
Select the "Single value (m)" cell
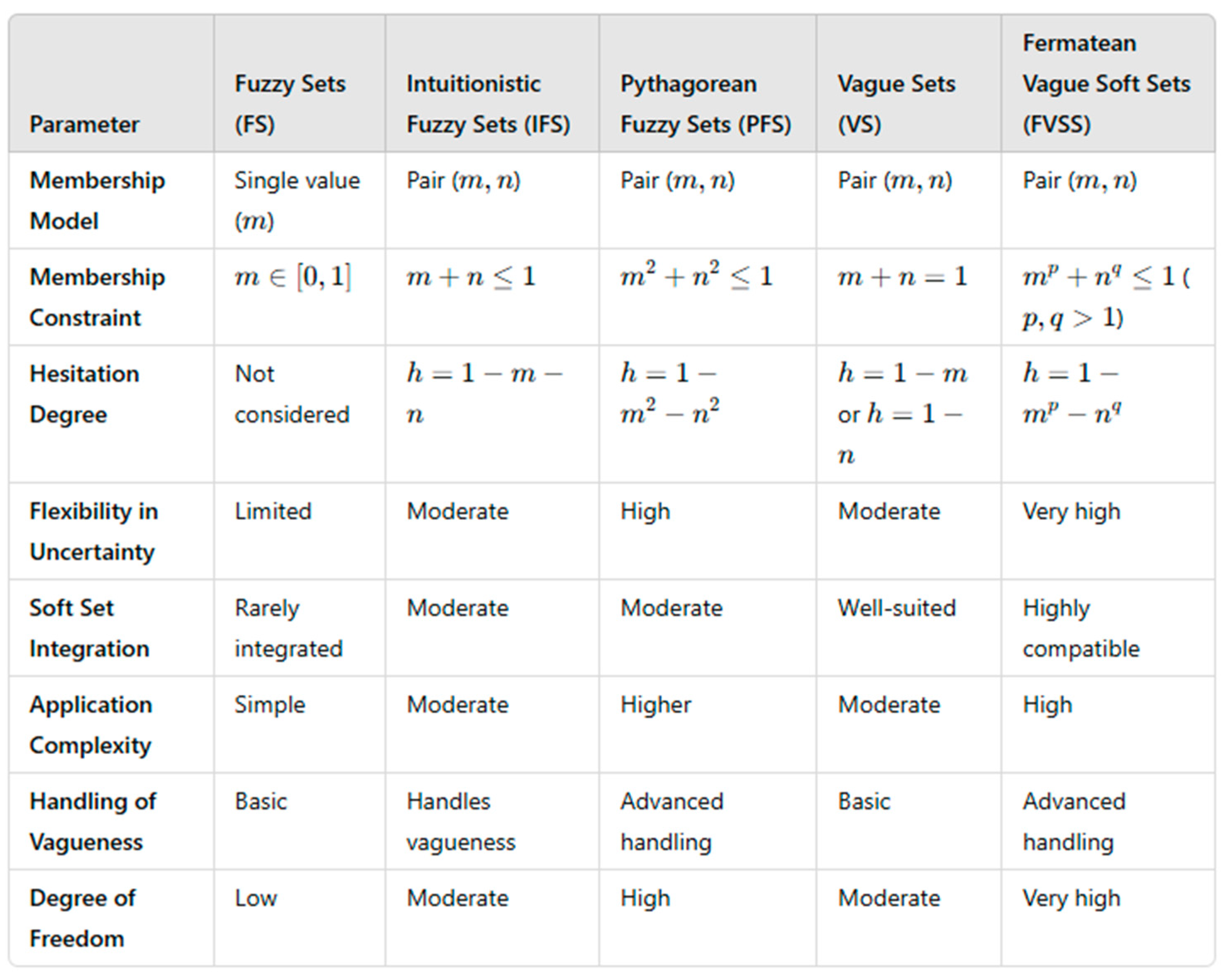pos(297,200)
